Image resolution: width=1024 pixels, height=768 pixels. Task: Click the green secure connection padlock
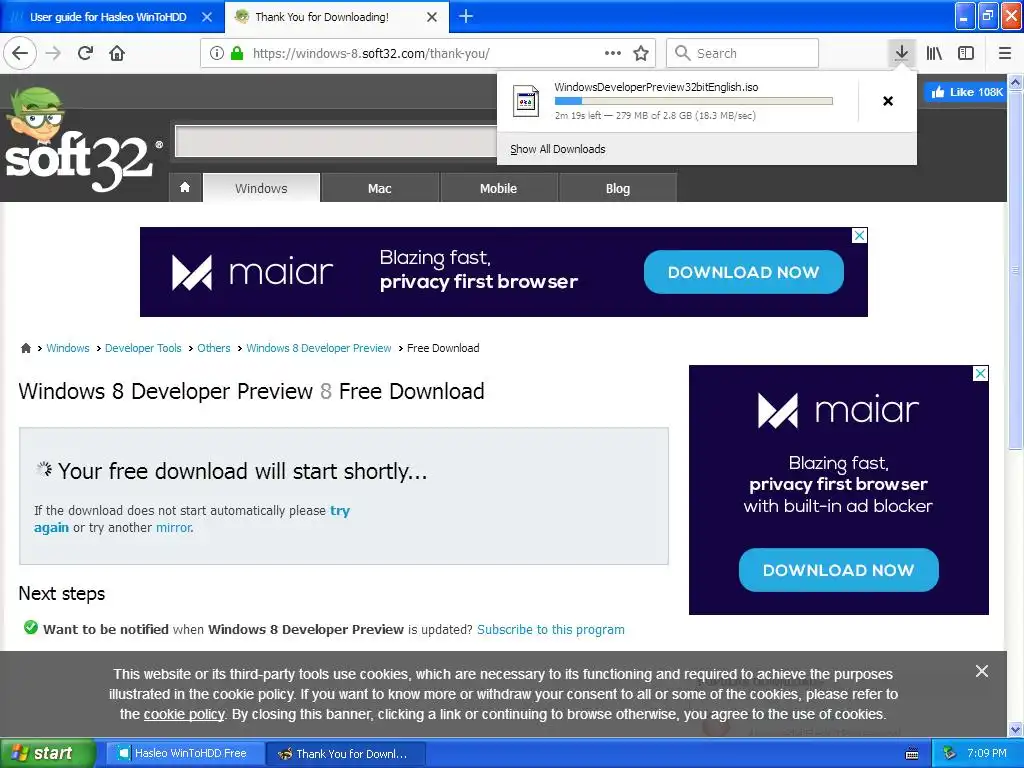point(237,53)
